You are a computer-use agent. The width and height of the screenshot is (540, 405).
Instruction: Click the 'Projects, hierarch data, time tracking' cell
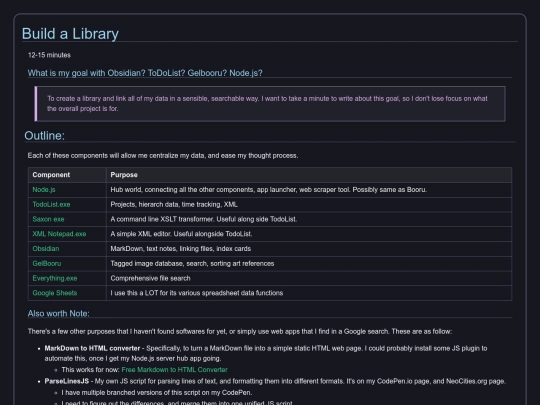coord(309,205)
